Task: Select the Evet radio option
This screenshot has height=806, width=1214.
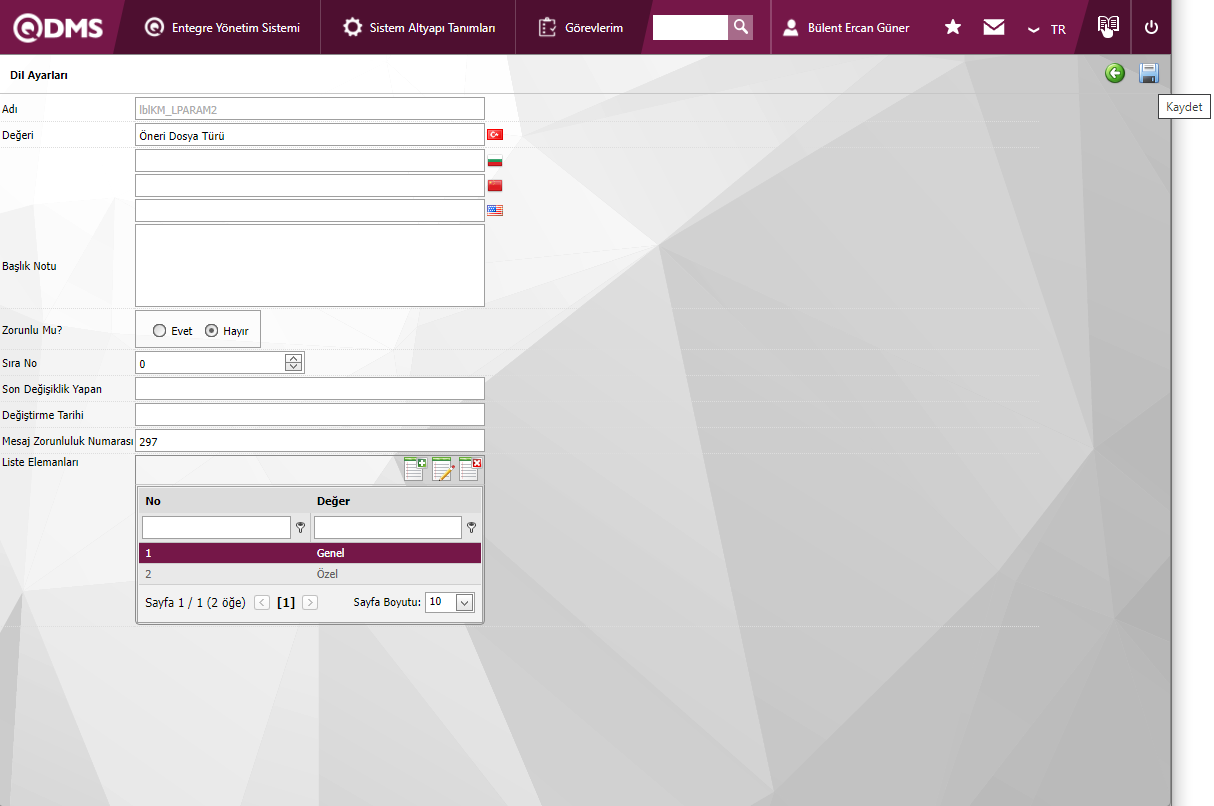Action: [x=159, y=331]
